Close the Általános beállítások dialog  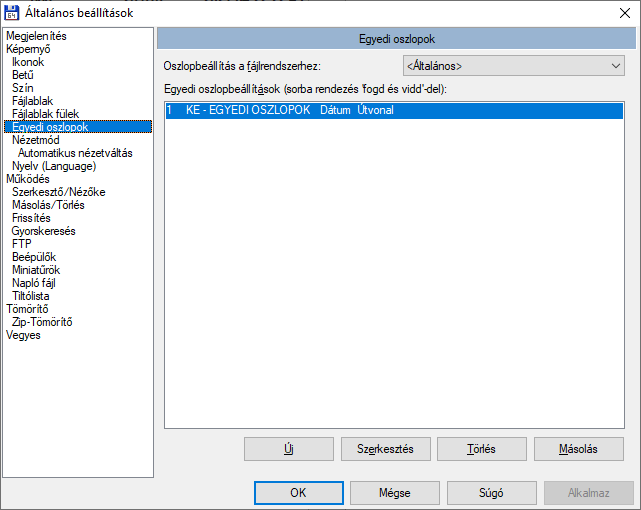click(x=625, y=13)
